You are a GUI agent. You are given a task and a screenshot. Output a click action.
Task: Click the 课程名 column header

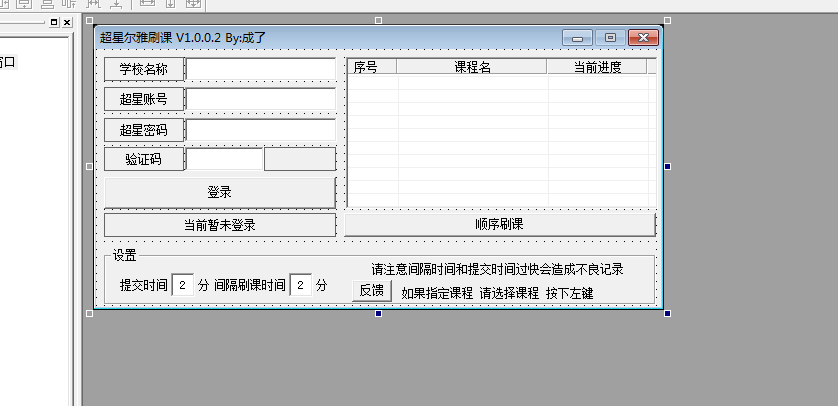(x=472, y=67)
